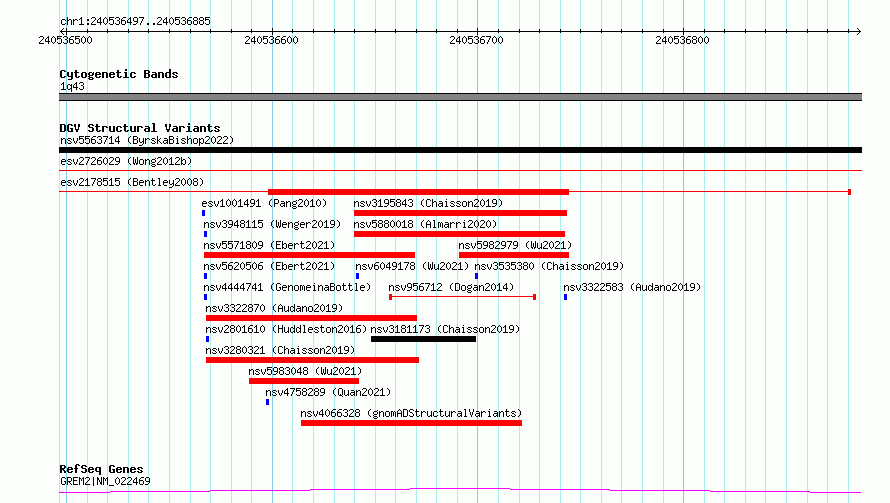The height and width of the screenshot is (503, 890).
Task: Click red bar under nsv5983048 (Wu2021)
Action: point(304,382)
